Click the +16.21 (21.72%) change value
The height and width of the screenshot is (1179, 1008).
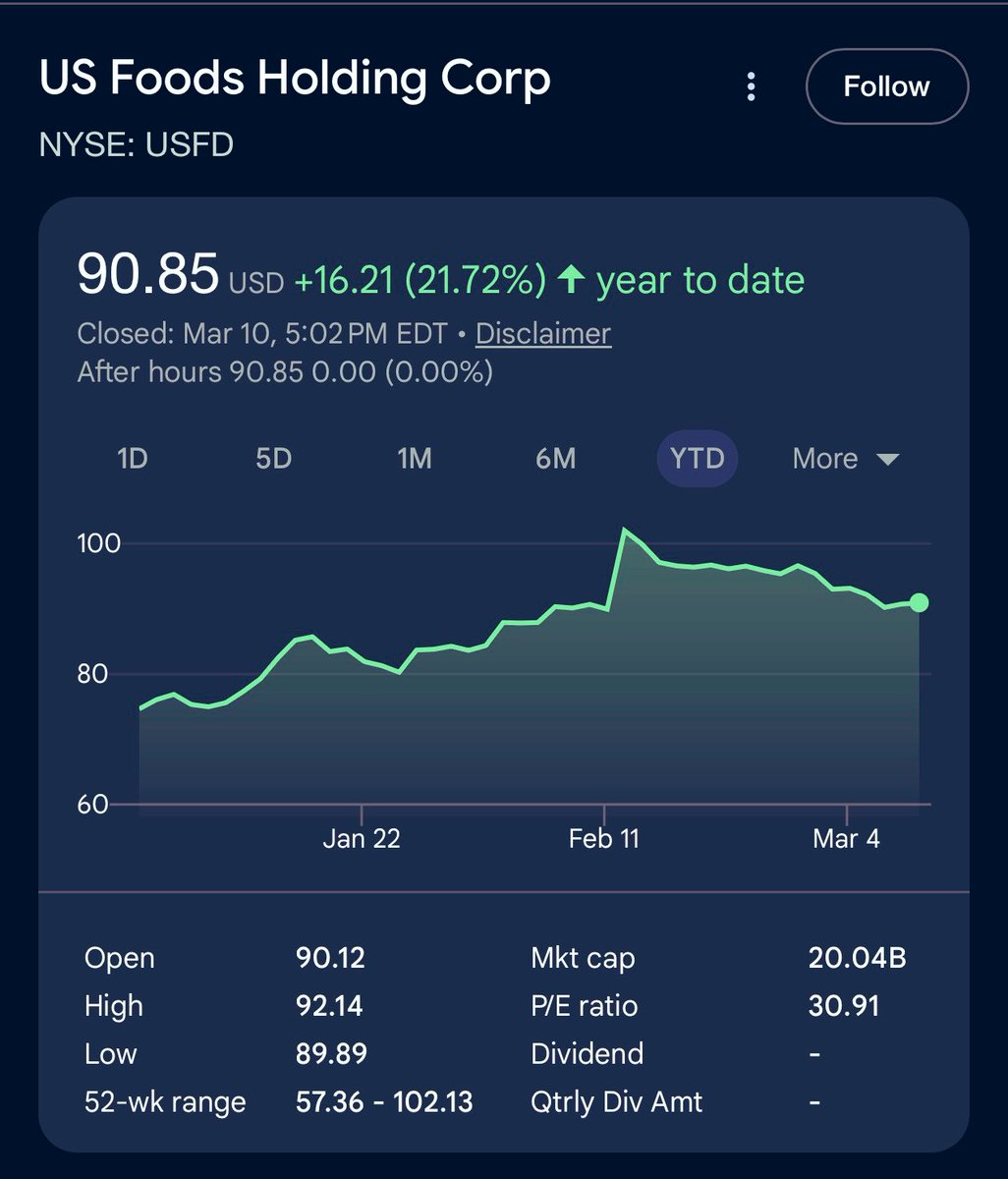420,281
